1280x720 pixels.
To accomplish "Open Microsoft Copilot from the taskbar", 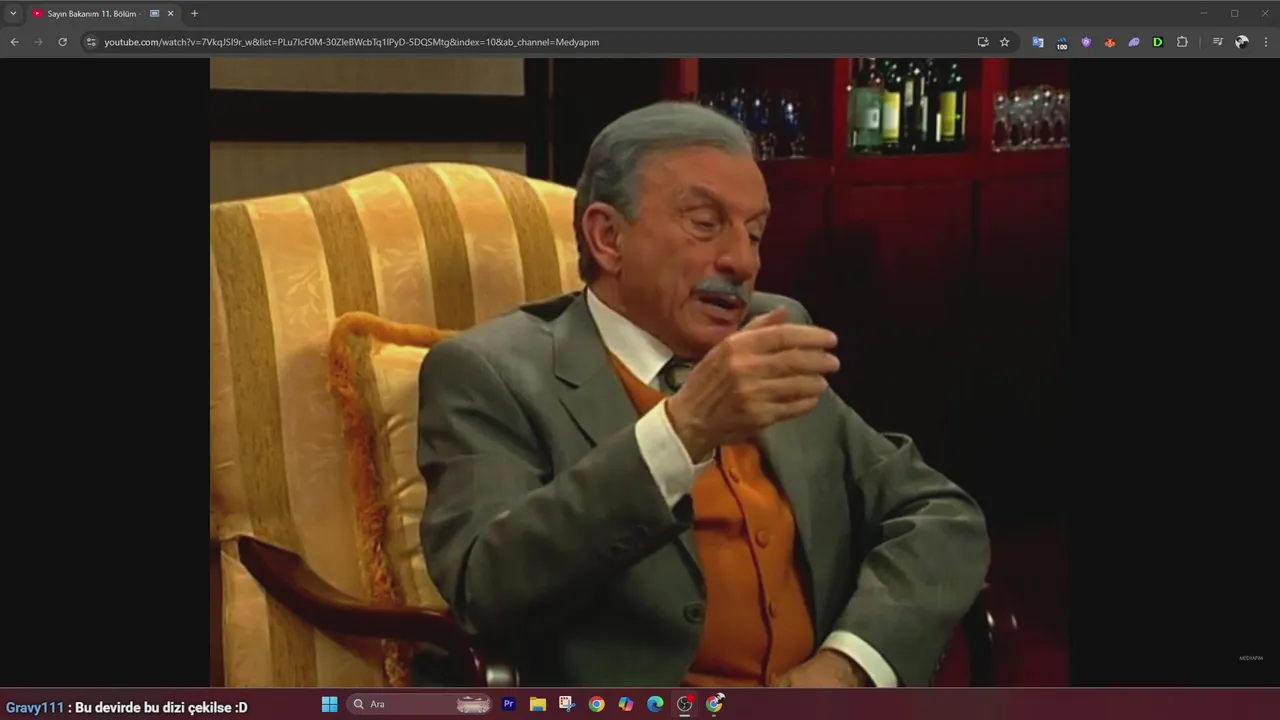I will click(x=625, y=704).
